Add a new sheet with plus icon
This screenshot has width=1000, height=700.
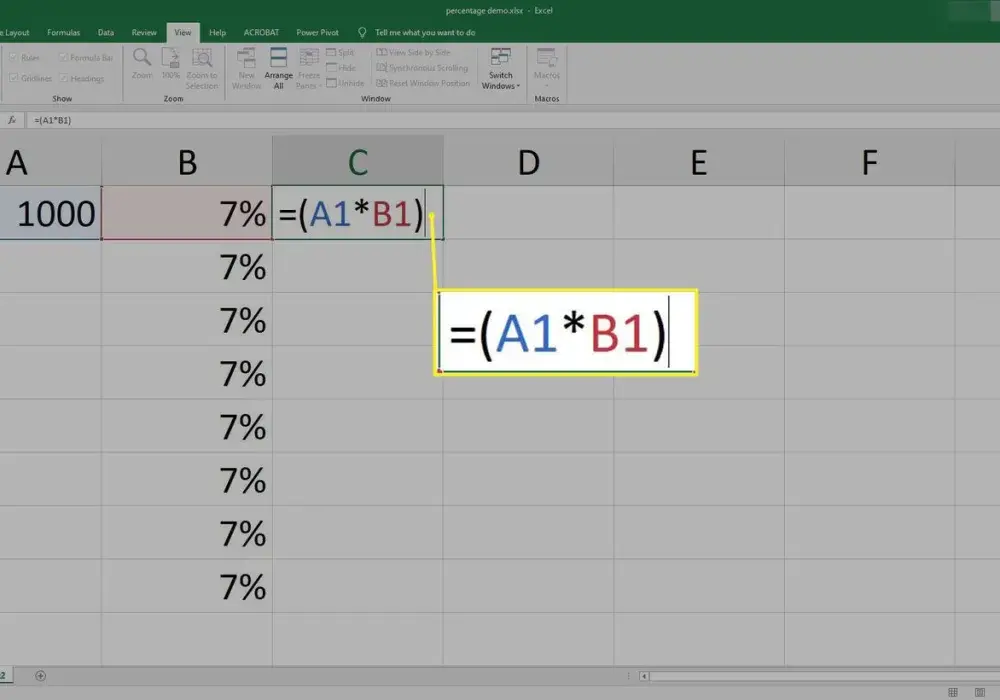coord(40,676)
